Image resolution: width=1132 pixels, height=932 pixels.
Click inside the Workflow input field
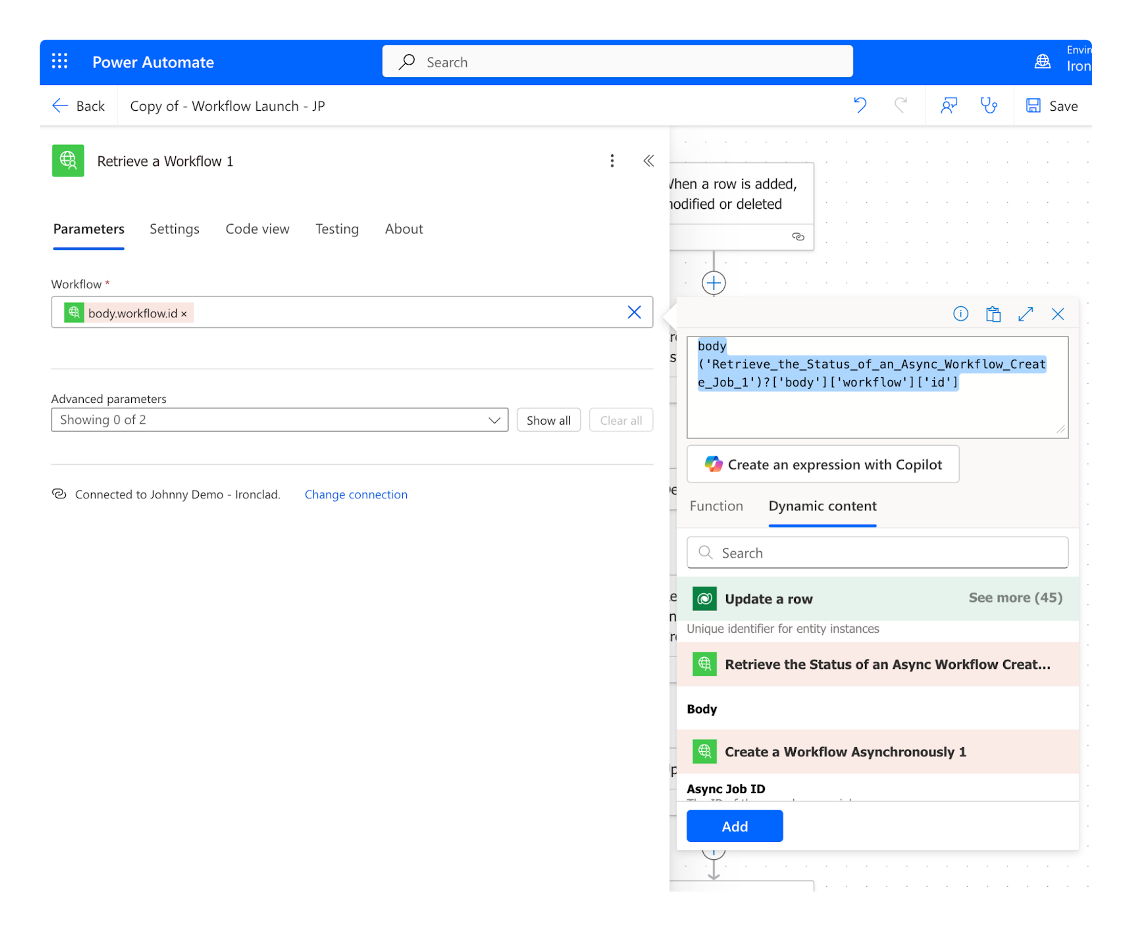352,312
